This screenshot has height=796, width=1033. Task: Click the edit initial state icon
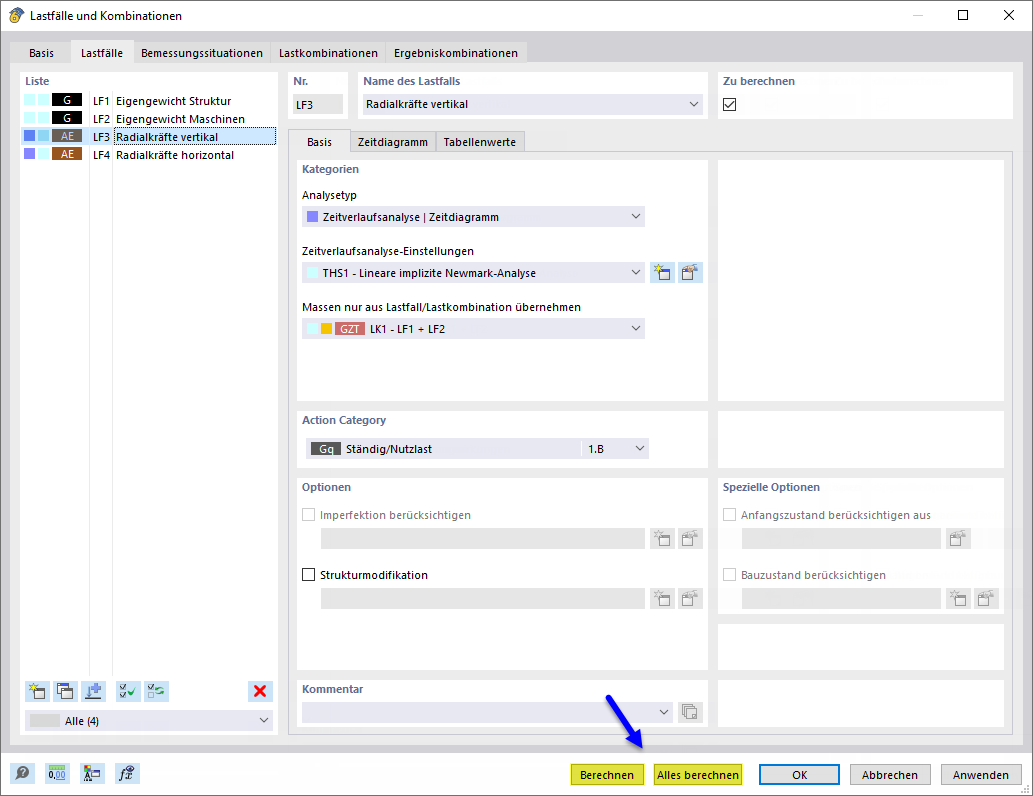(x=958, y=538)
